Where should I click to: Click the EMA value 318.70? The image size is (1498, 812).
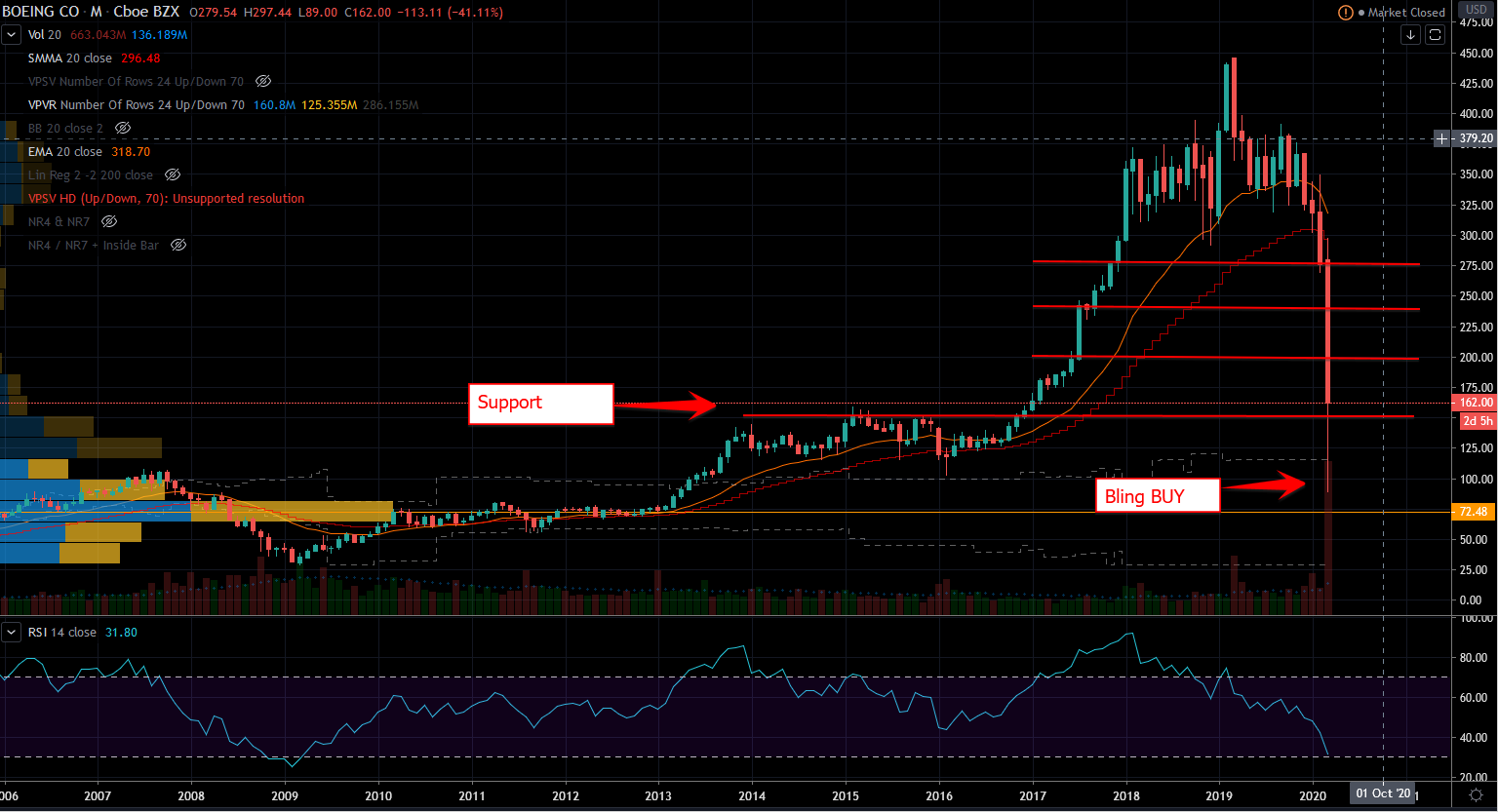click(x=131, y=152)
